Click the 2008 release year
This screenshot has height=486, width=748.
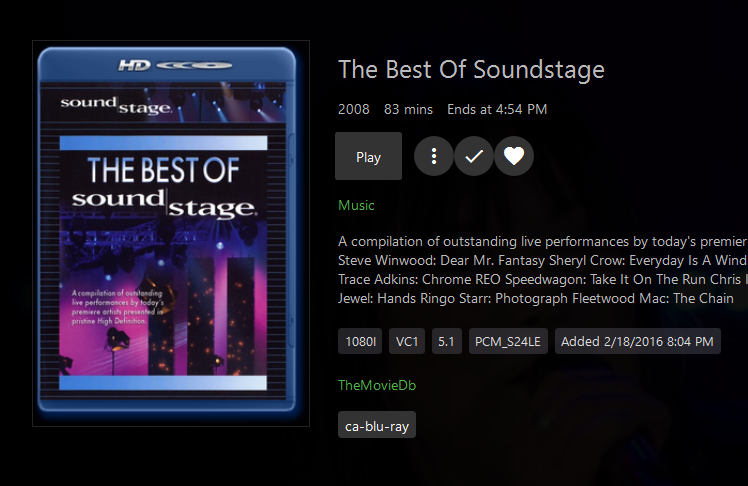click(354, 109)
